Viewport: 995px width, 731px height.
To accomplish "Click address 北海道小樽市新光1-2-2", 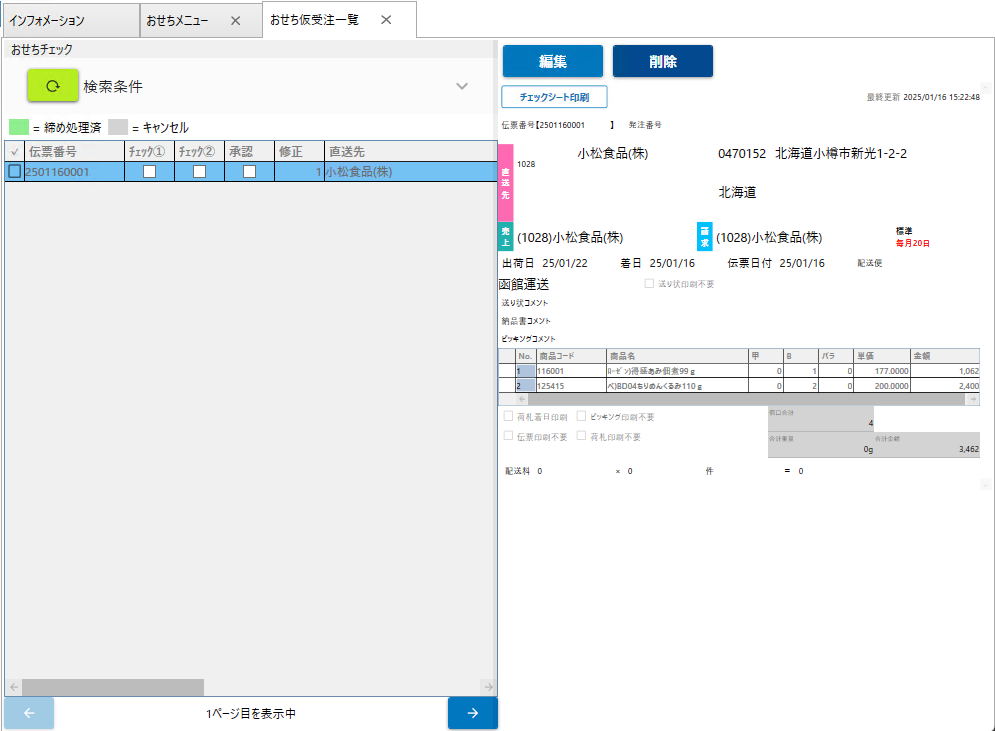I will tap(841, 154).
